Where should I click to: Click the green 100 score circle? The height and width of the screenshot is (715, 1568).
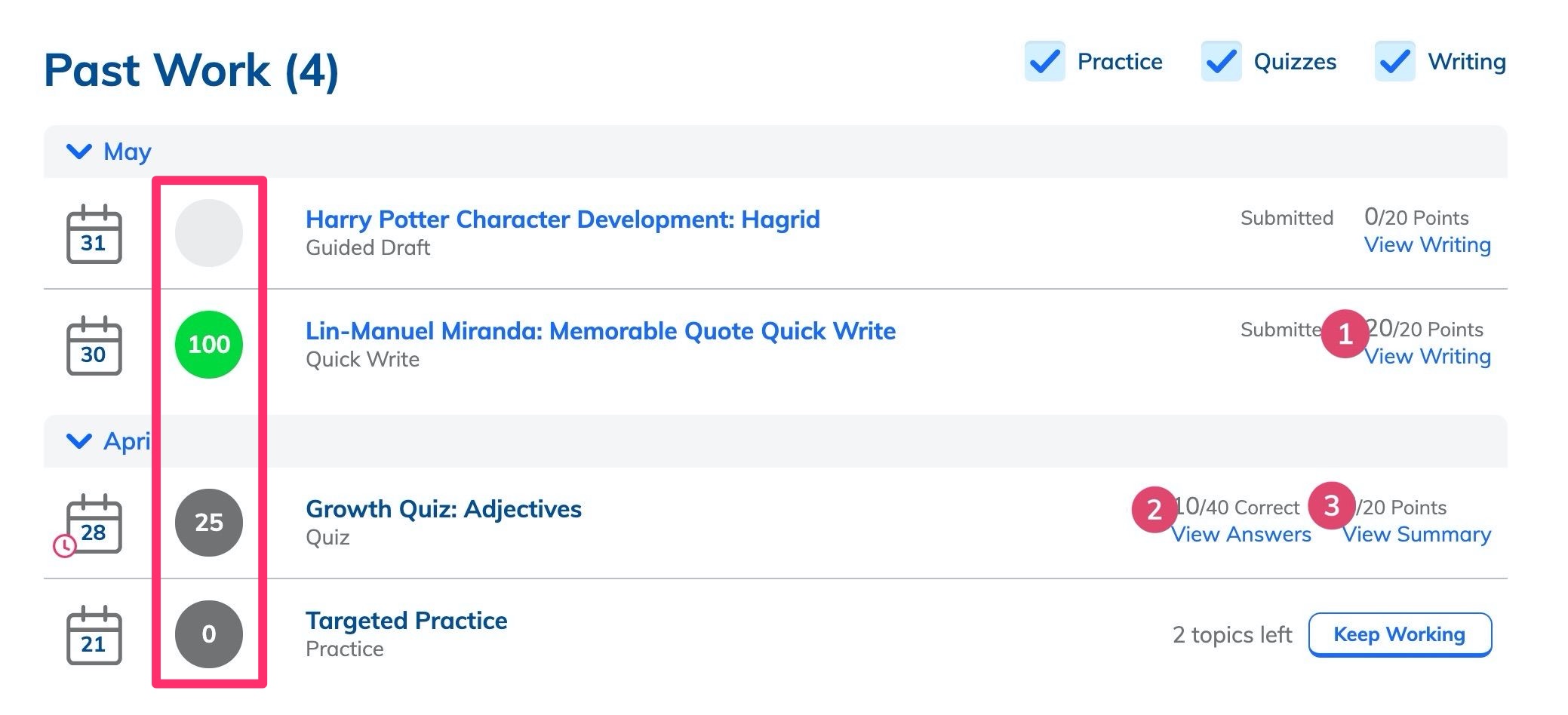209,345
